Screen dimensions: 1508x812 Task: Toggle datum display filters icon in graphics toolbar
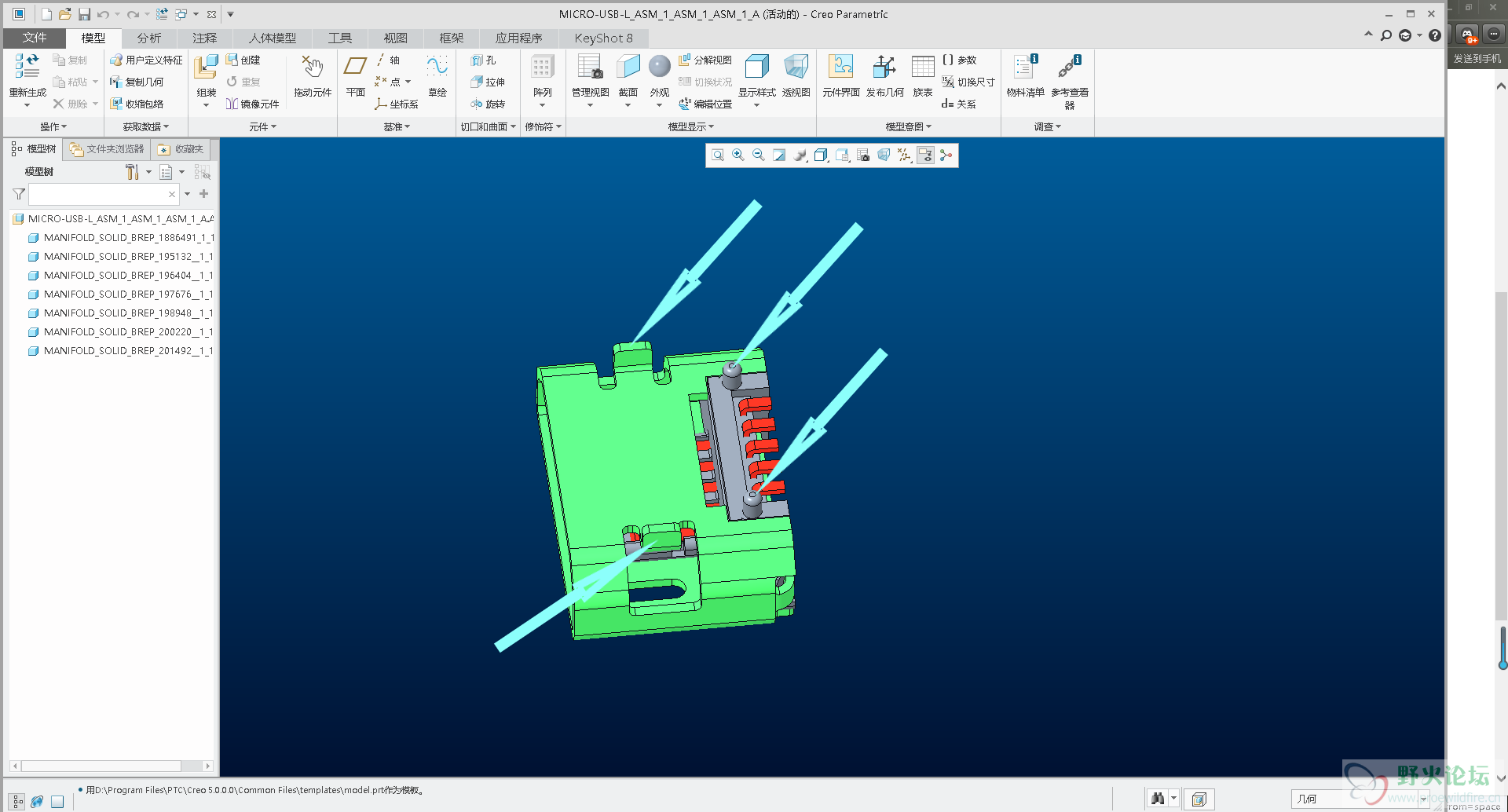(x=905, y=155)
